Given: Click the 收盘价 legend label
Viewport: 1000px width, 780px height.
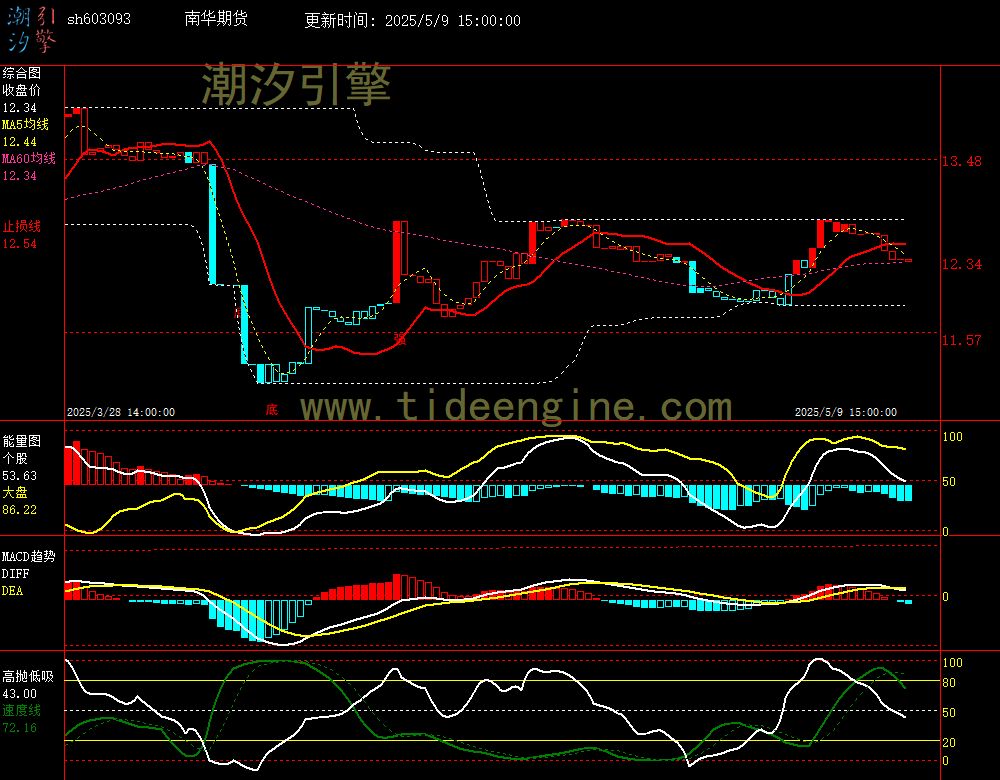Looking at the screenshot, I should 22,90.
